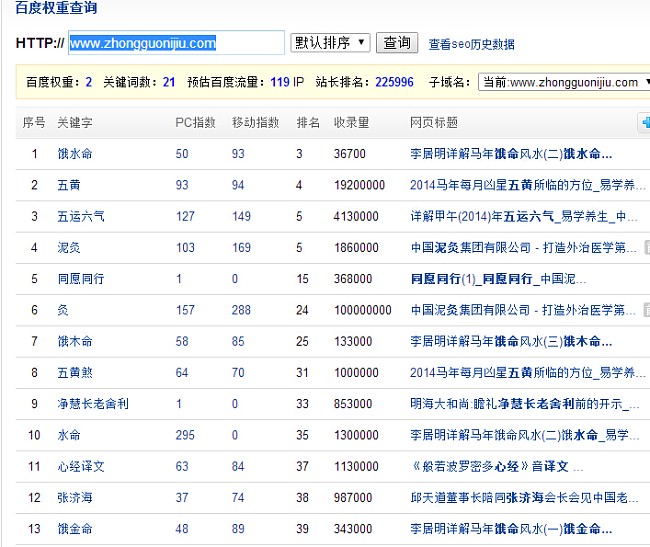Screen dimensions: 650x547
Task: Click PC指数 value 50 for 饿水命
Action: point(182,154)
